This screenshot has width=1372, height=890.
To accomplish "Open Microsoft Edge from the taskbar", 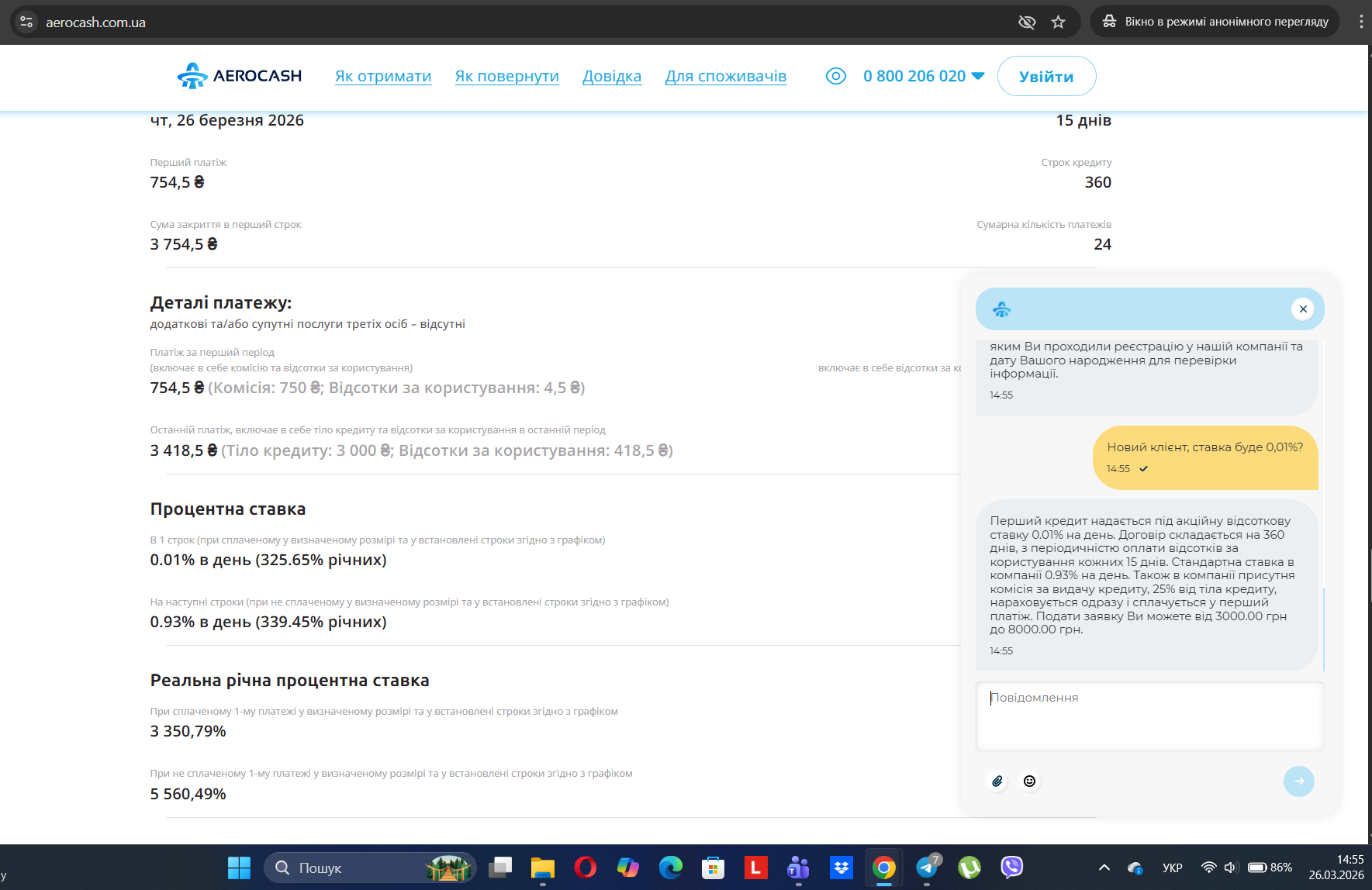I will 671,868.
